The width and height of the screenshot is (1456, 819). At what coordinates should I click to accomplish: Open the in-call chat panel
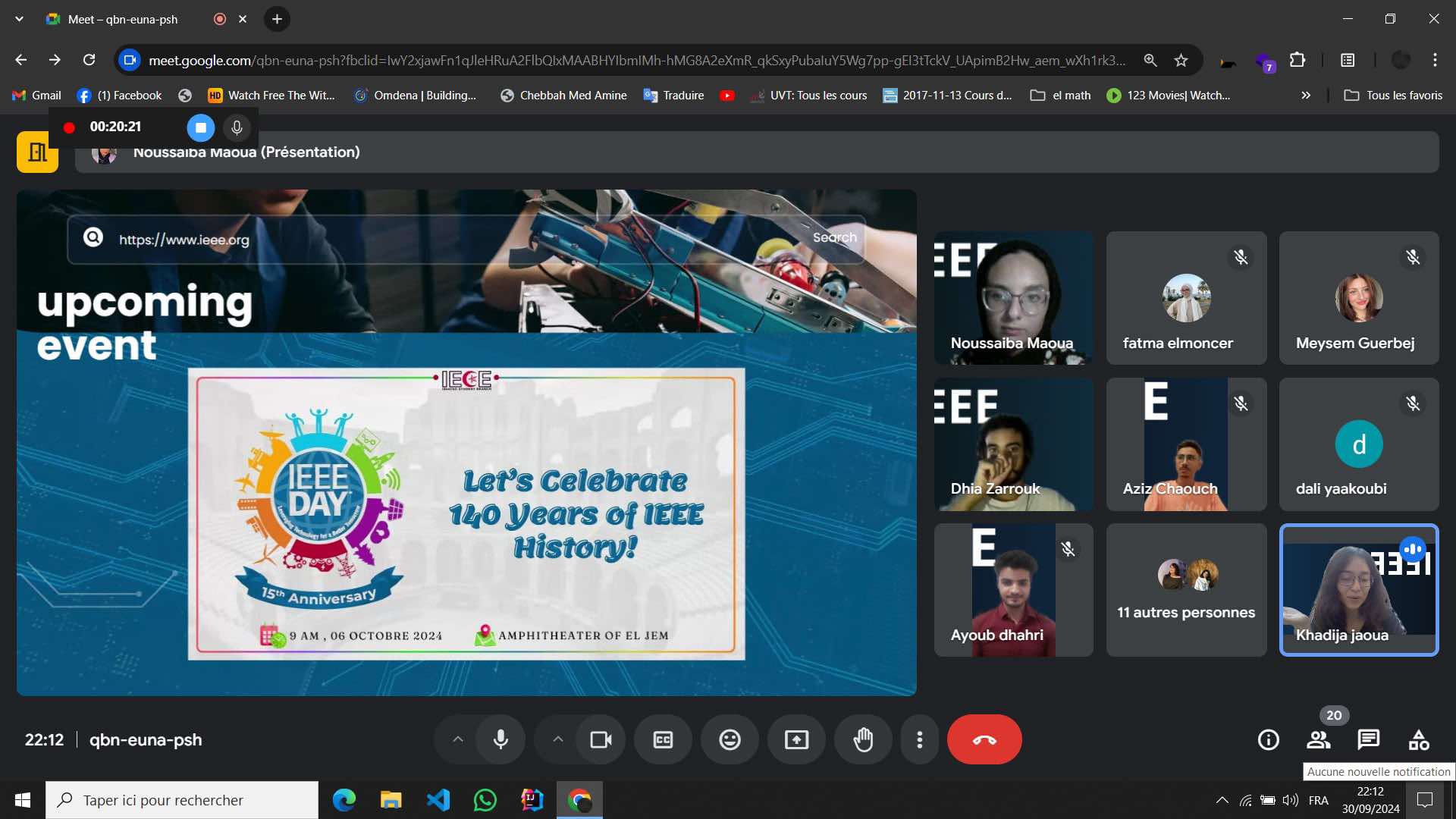click(x=1368, y=739)
